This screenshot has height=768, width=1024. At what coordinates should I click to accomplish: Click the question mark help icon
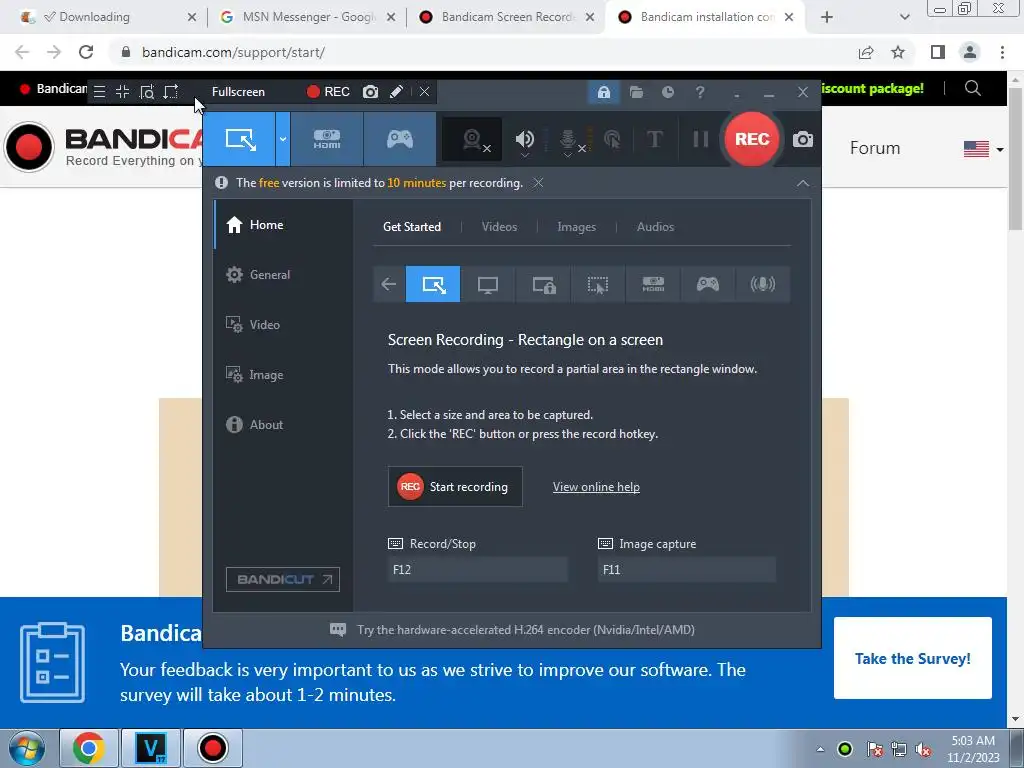[x=700, y=92]
